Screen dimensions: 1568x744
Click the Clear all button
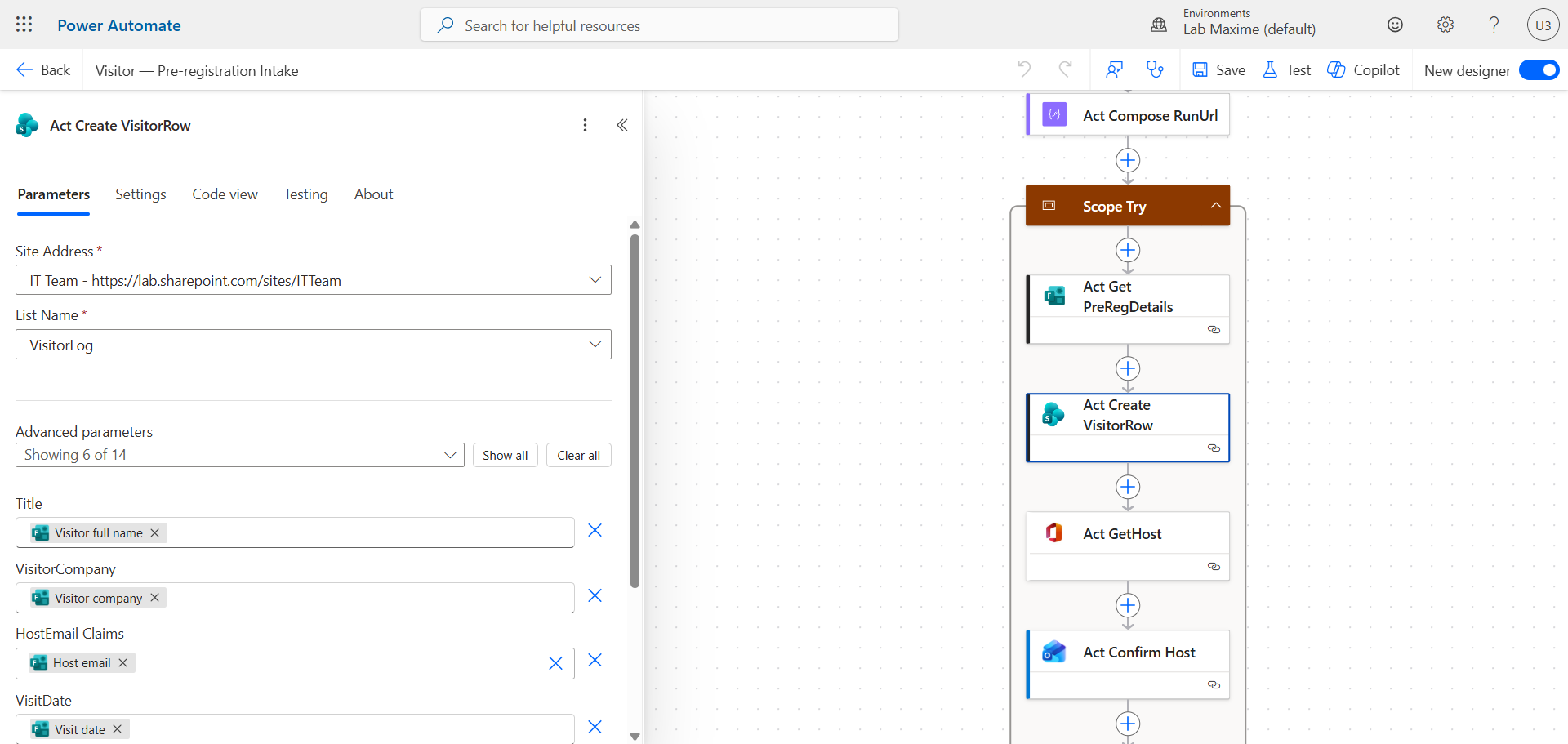coord(579,455)
